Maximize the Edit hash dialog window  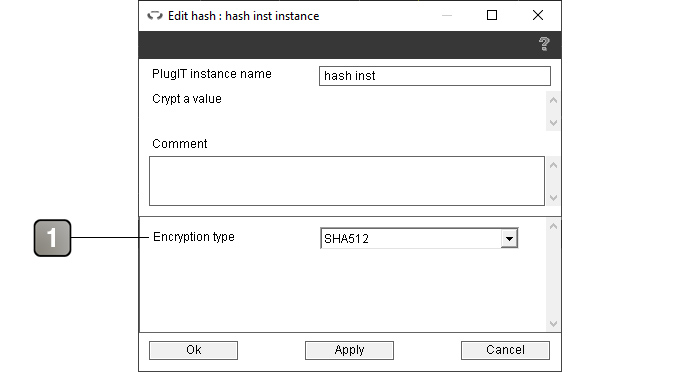tap(492, 16)
